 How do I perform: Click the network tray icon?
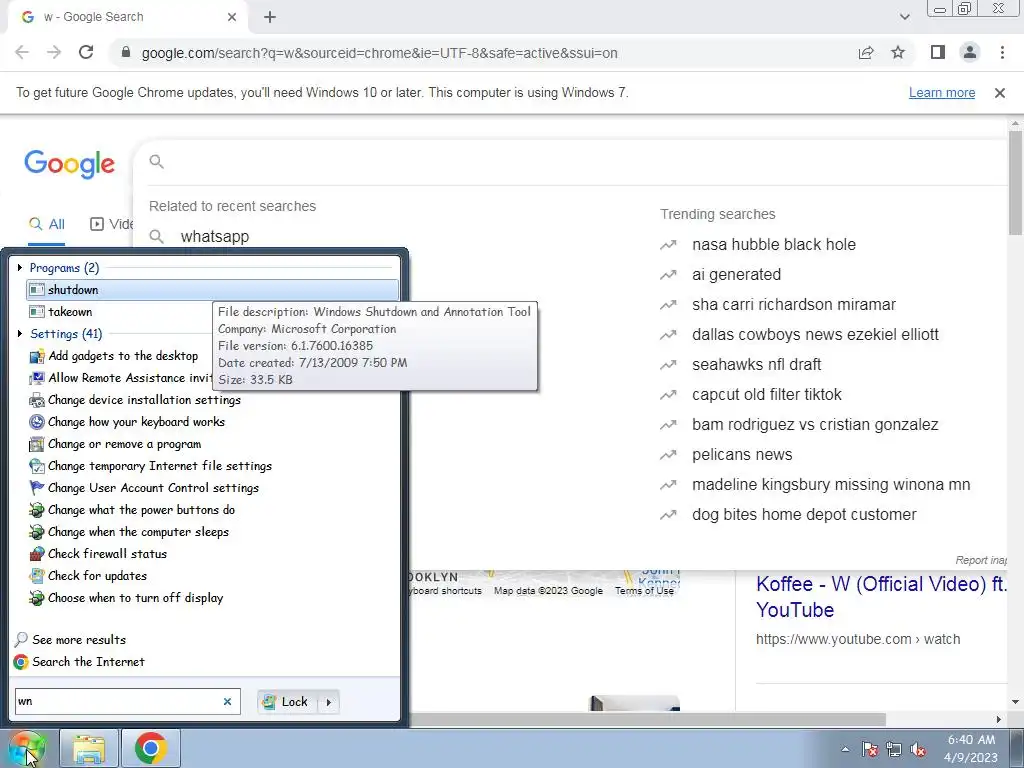[893, 749]
